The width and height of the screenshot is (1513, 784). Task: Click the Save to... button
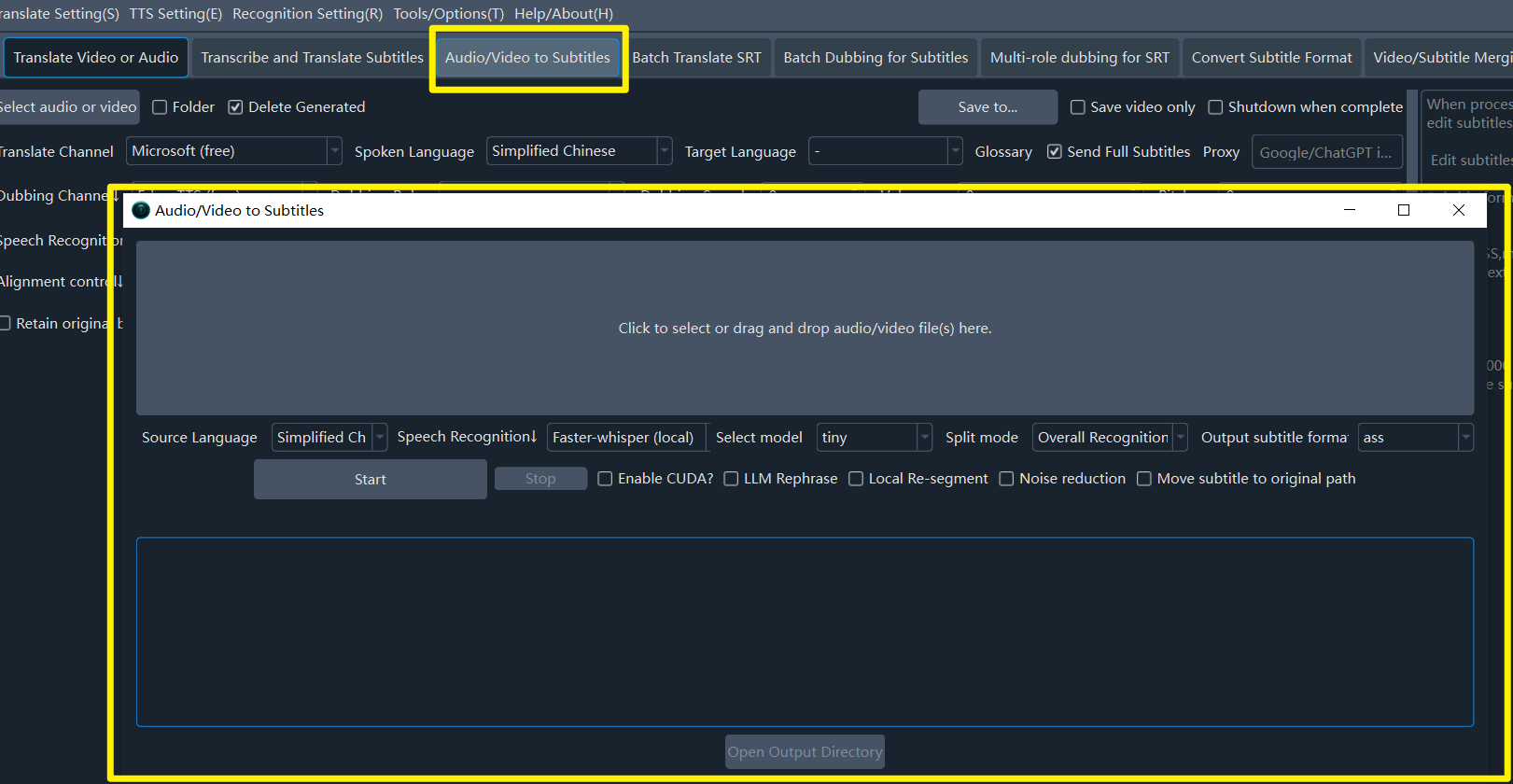pyautogui.click(x=988, y=107)
